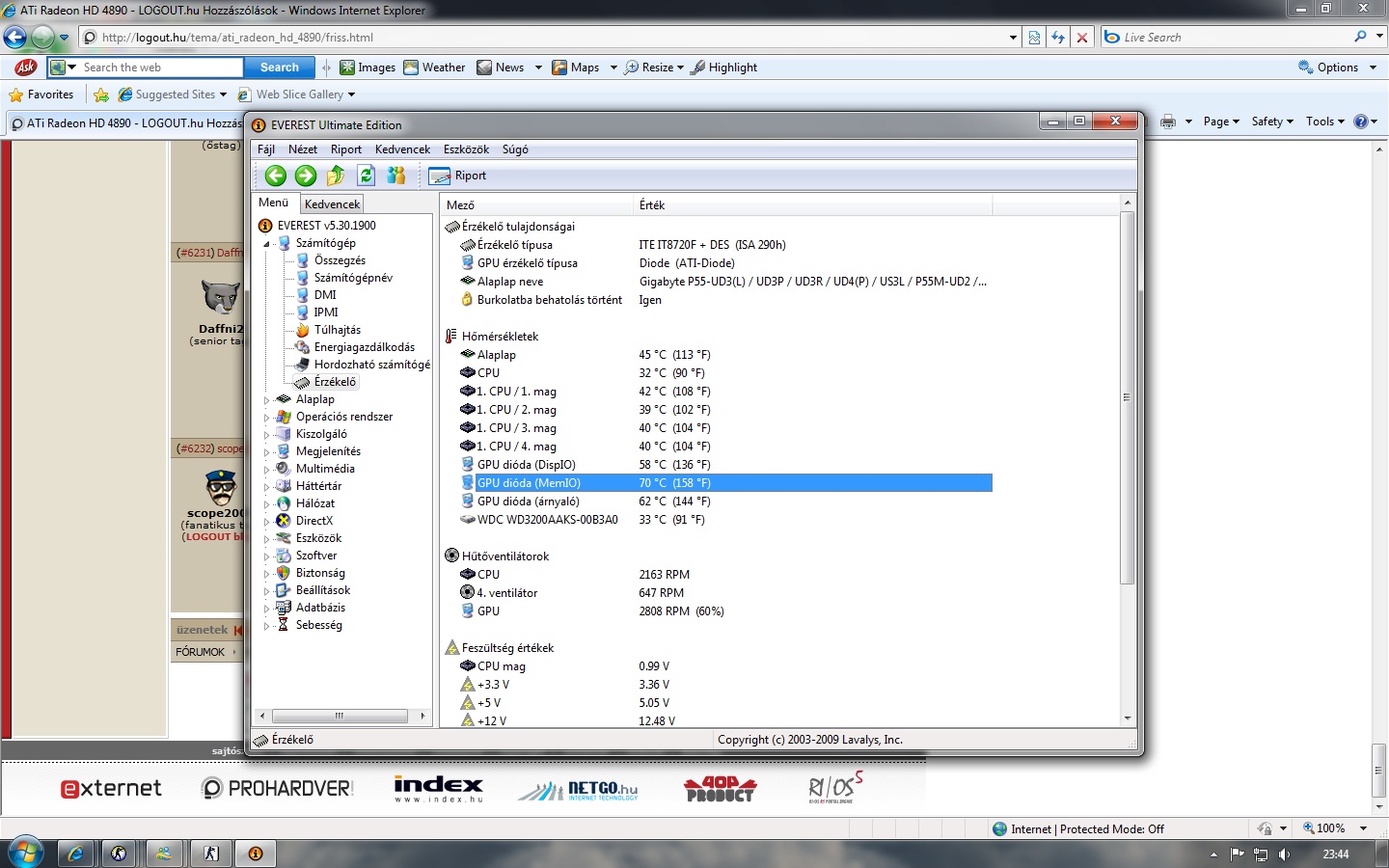
Task: Select the DMI tree item
Action: coord(325,295)
